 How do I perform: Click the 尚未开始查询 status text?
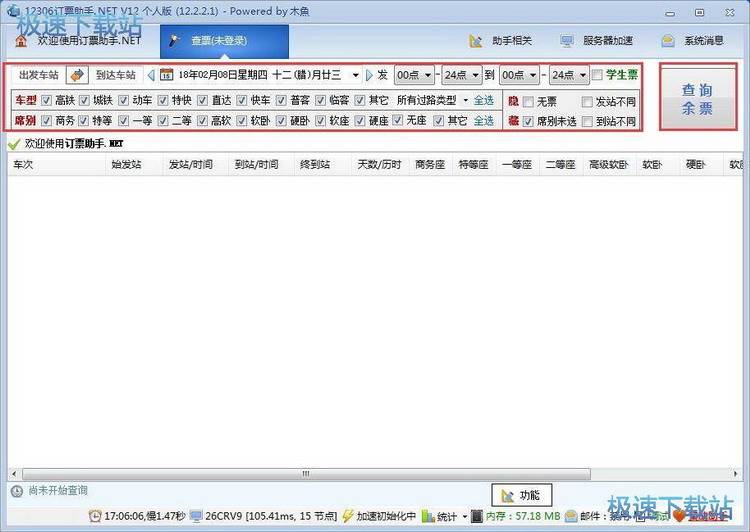coord(58,491)
